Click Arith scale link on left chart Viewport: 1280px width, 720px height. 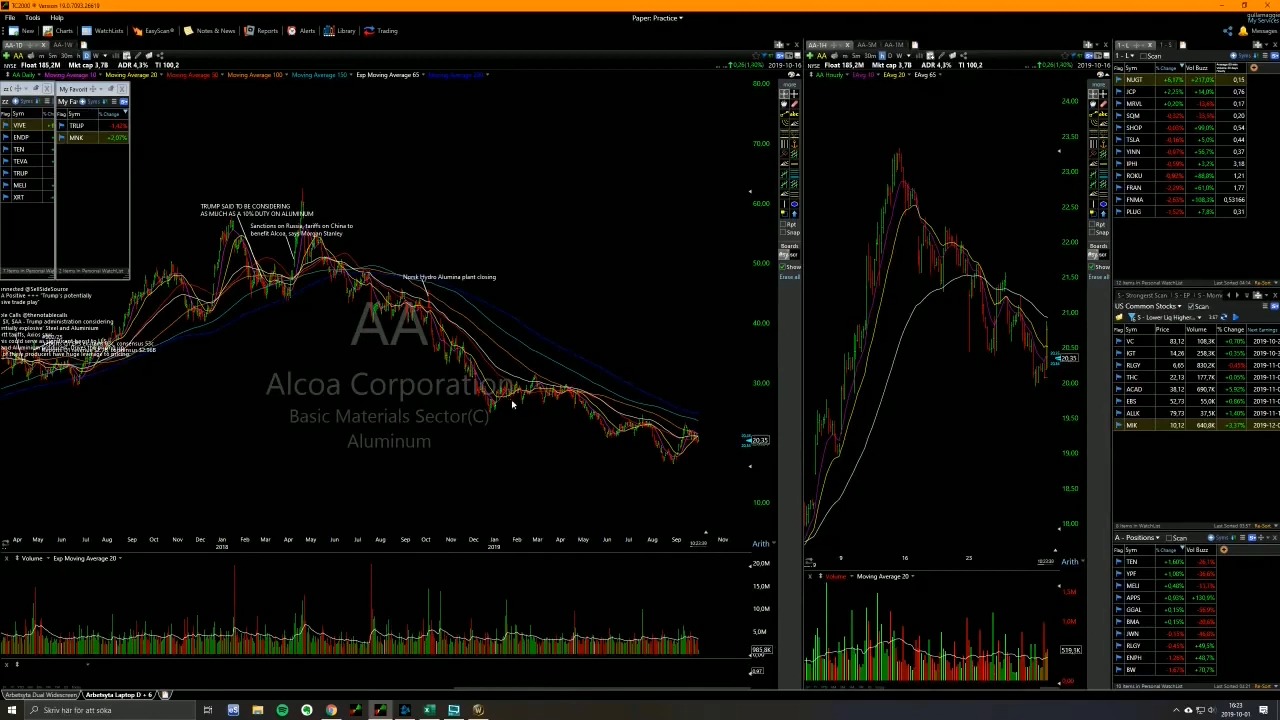[761, 544]
